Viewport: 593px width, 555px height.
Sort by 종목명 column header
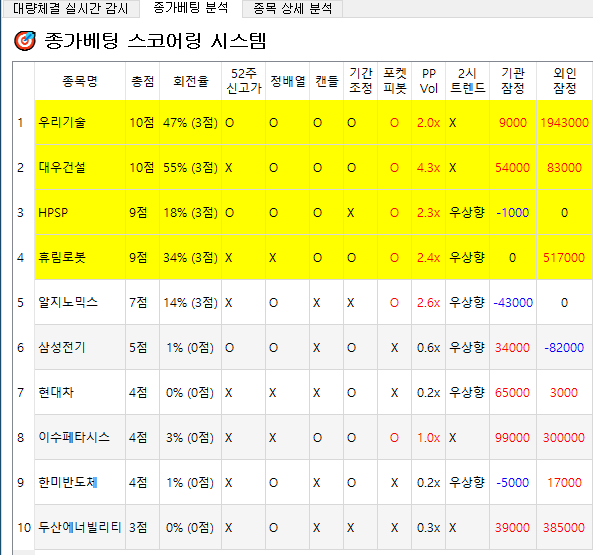(80, 81)
